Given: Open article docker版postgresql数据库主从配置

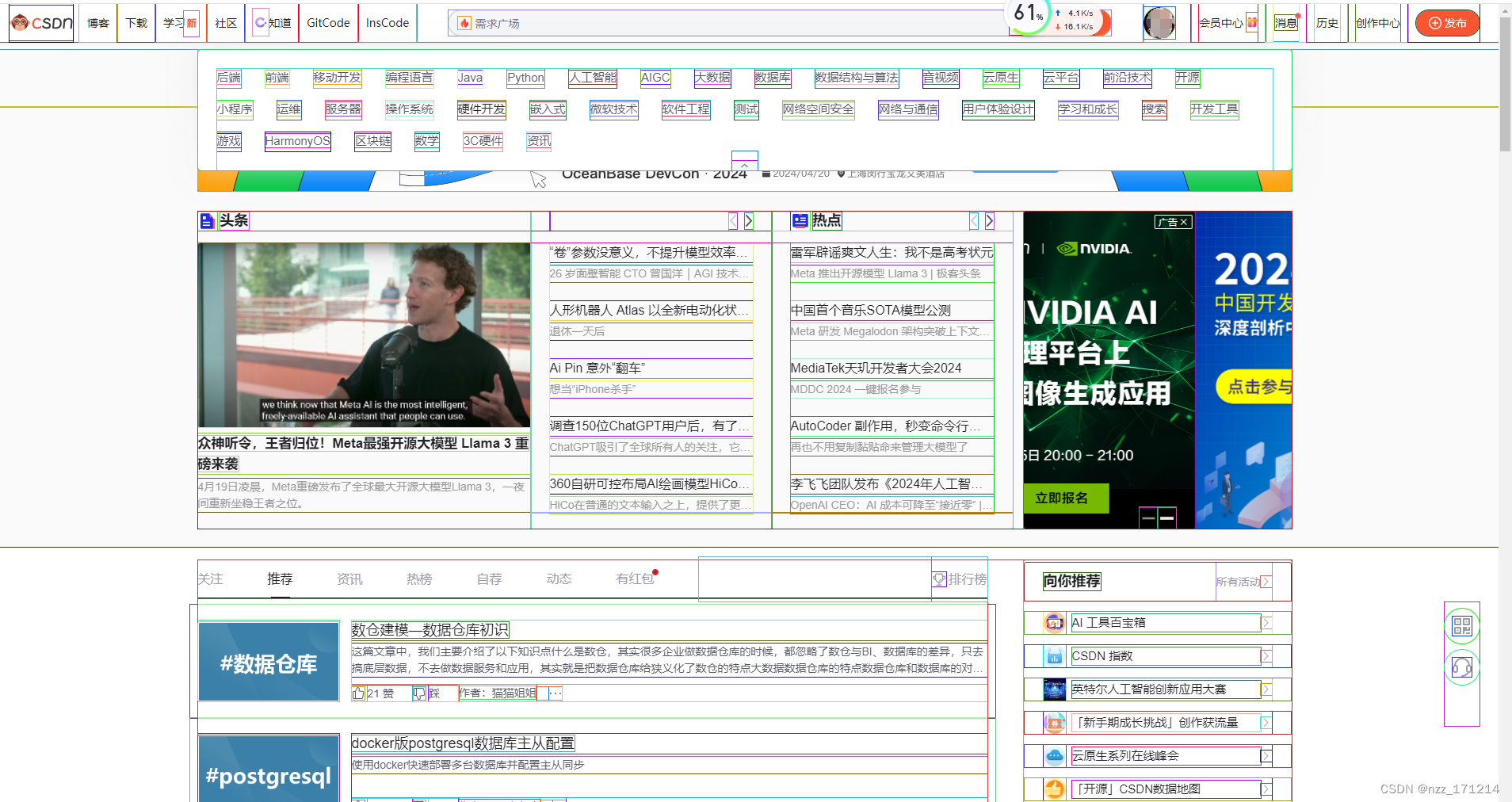Looking at the screenshot, I should click(463, 743).
